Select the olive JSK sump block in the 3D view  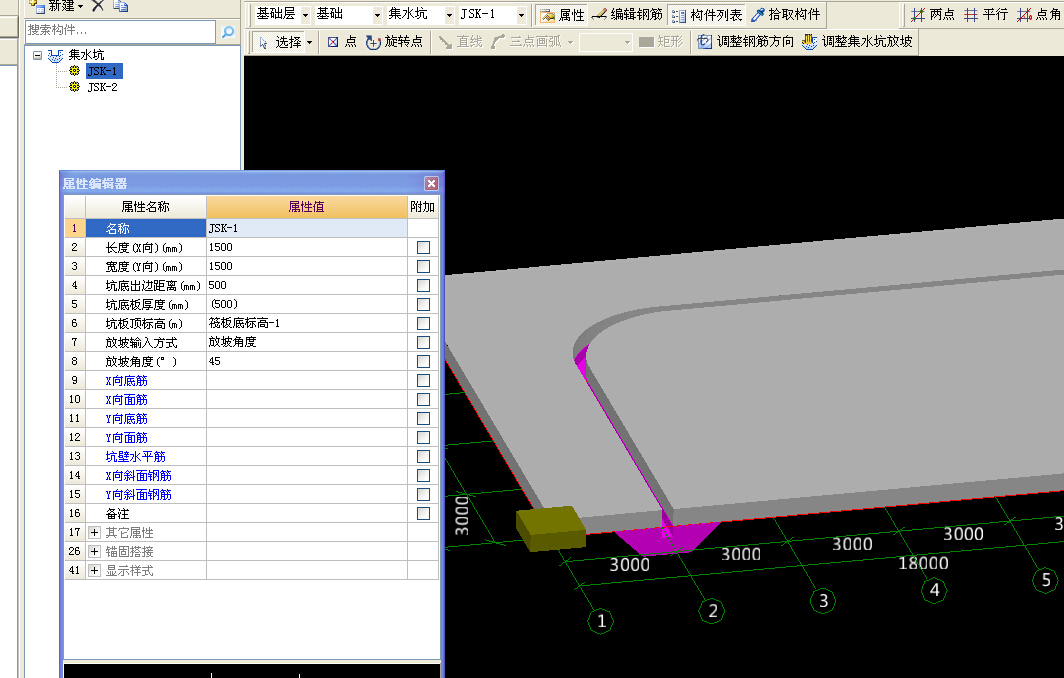(x=550, y=528)
